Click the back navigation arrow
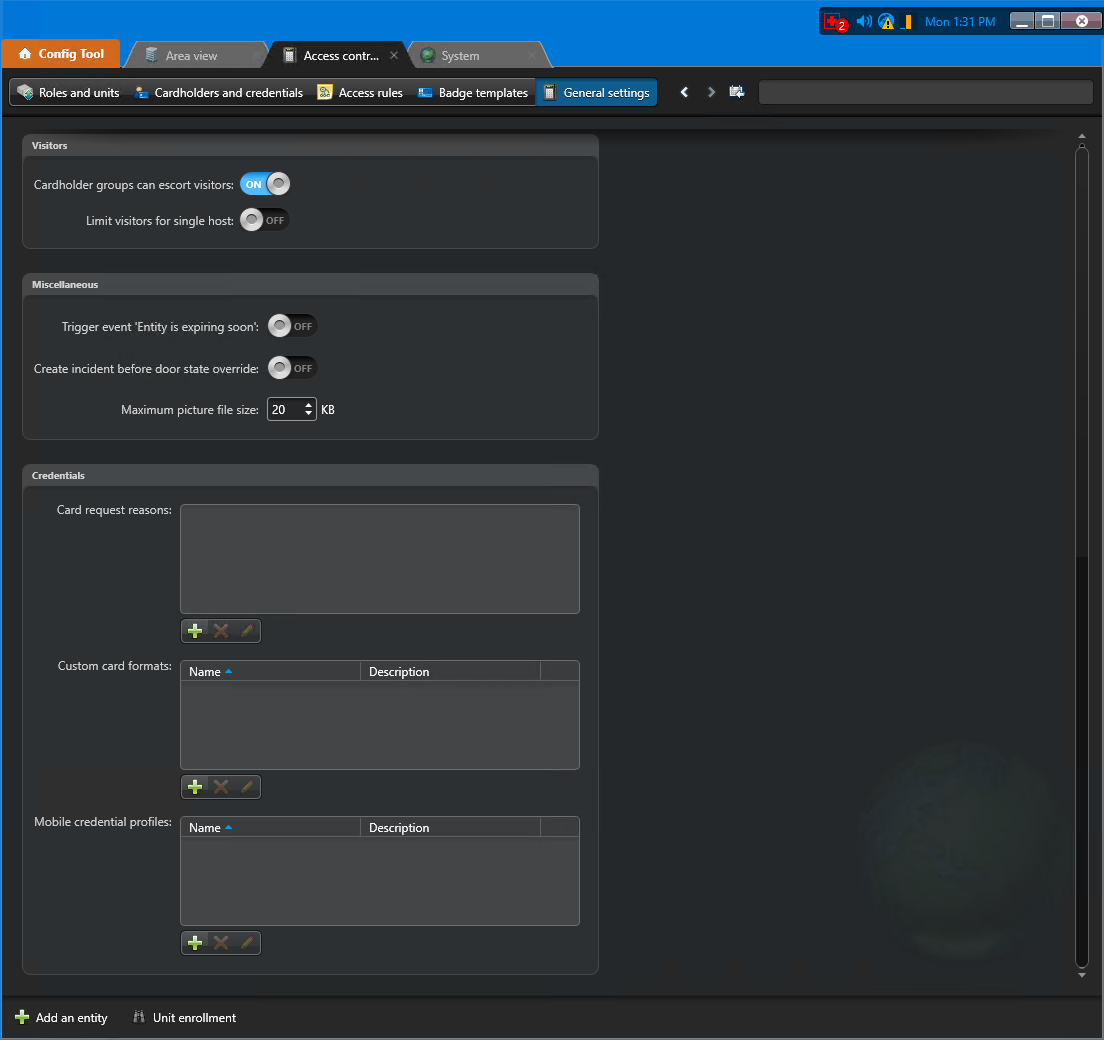1104x1040 pixels. coord(684,91)
